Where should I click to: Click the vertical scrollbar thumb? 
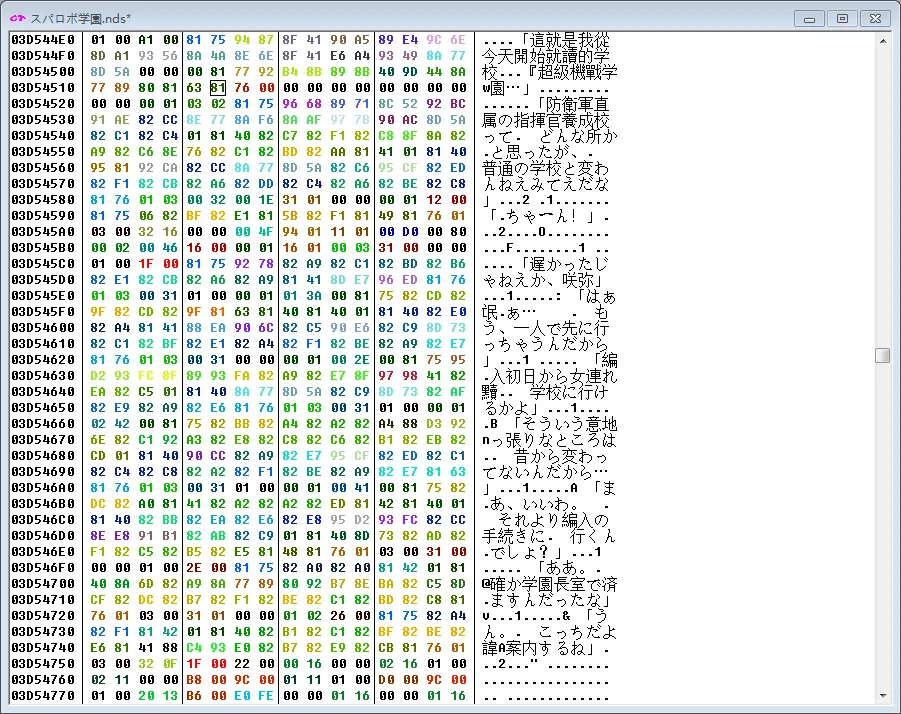pos(881,355)
